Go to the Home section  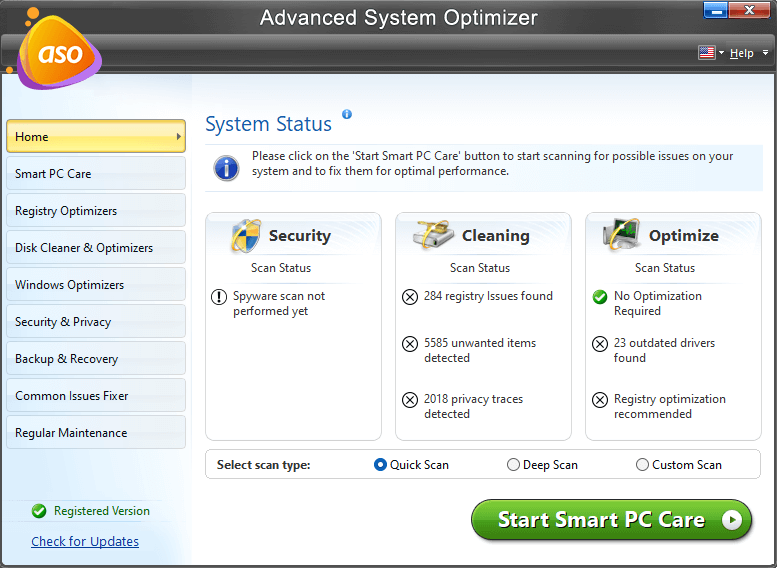tap(96, 136)
